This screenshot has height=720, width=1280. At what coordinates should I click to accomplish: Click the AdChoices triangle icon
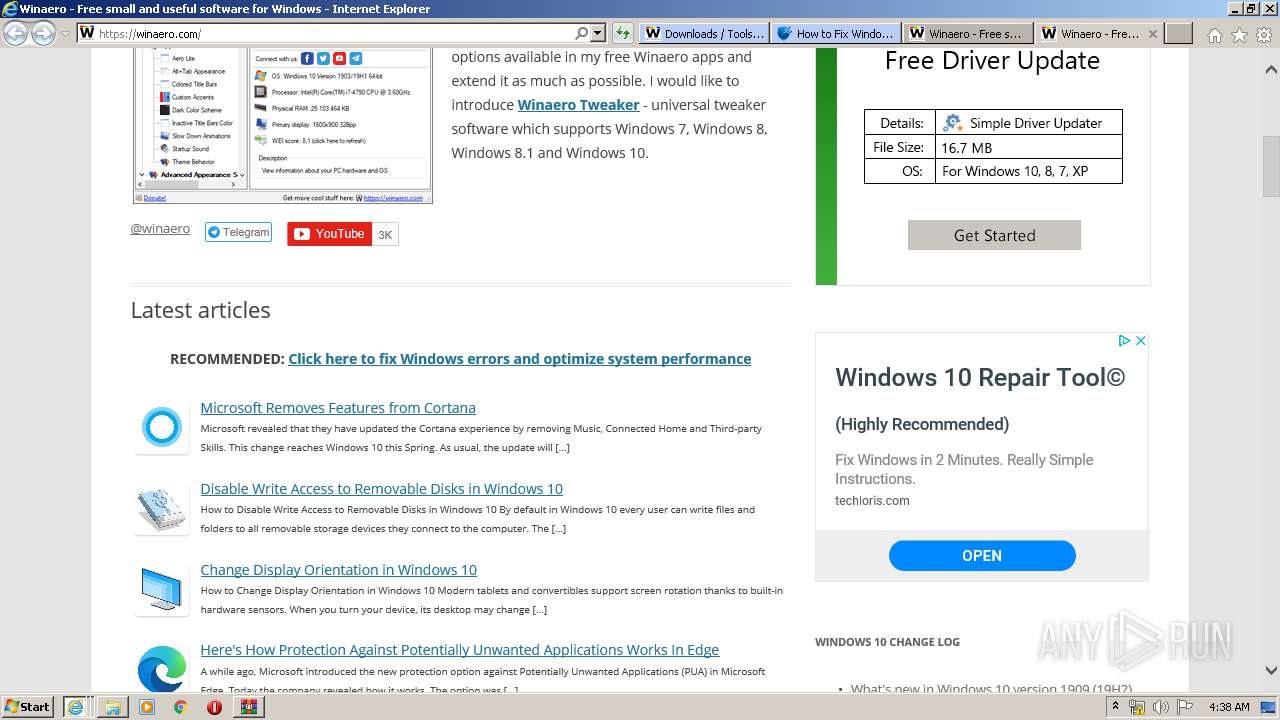coord(1124,341)
